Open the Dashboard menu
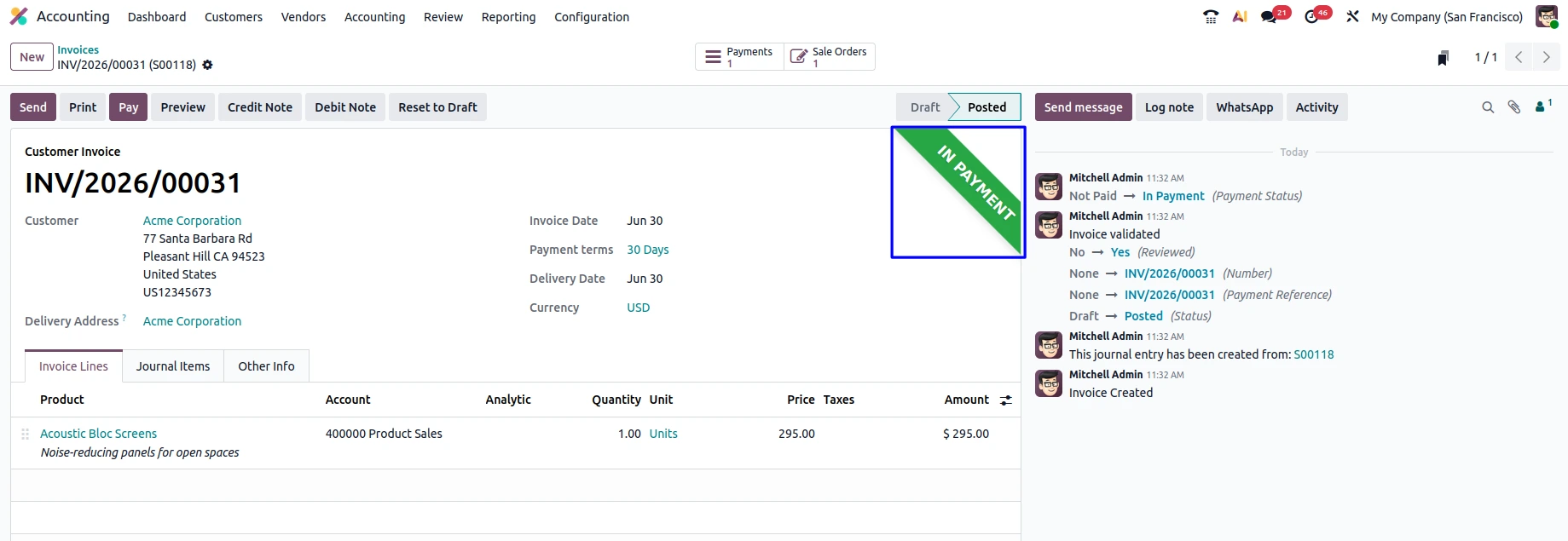The image size is (1568, 541). coord(157,17)
